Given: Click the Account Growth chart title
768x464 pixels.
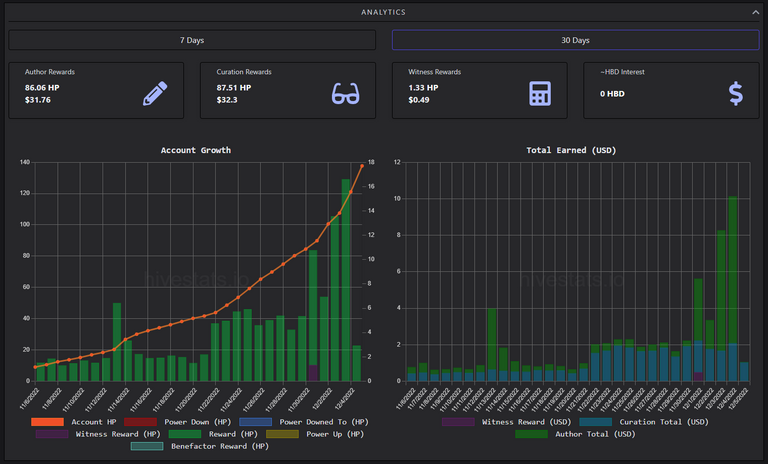Looking at the screenshot, I should click(196, 150).
